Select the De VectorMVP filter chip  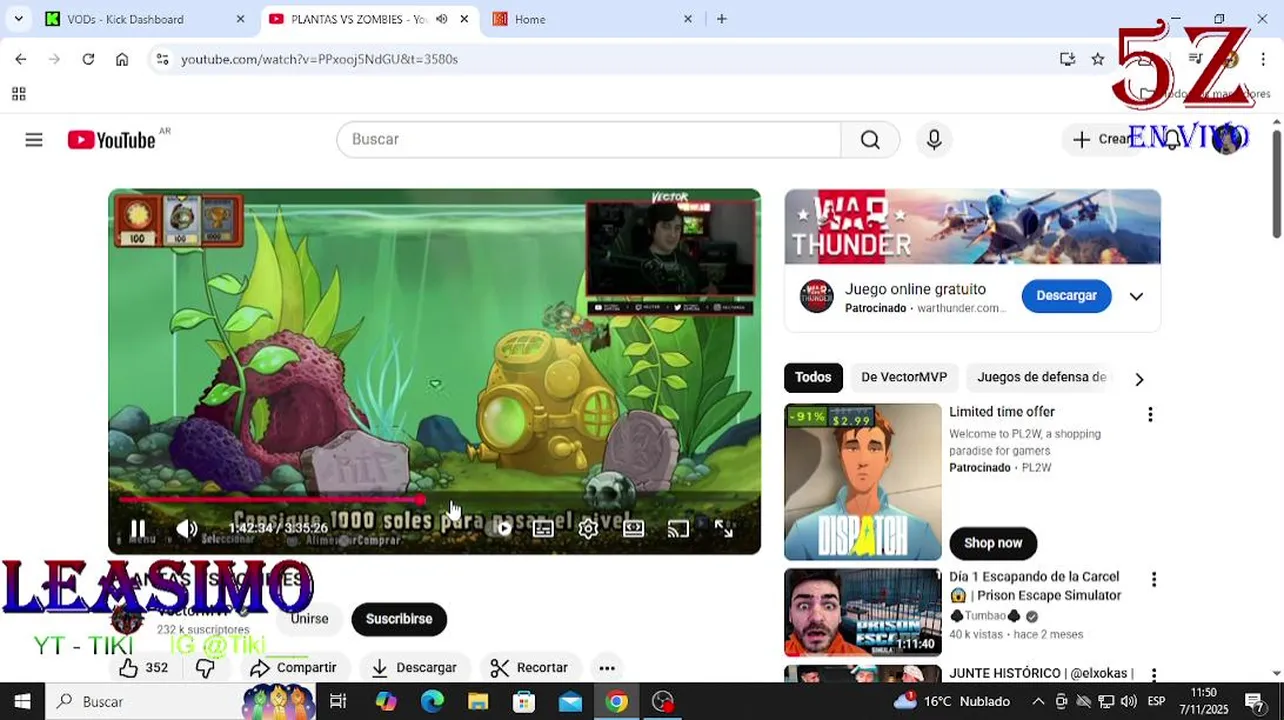tap(904, 377)
